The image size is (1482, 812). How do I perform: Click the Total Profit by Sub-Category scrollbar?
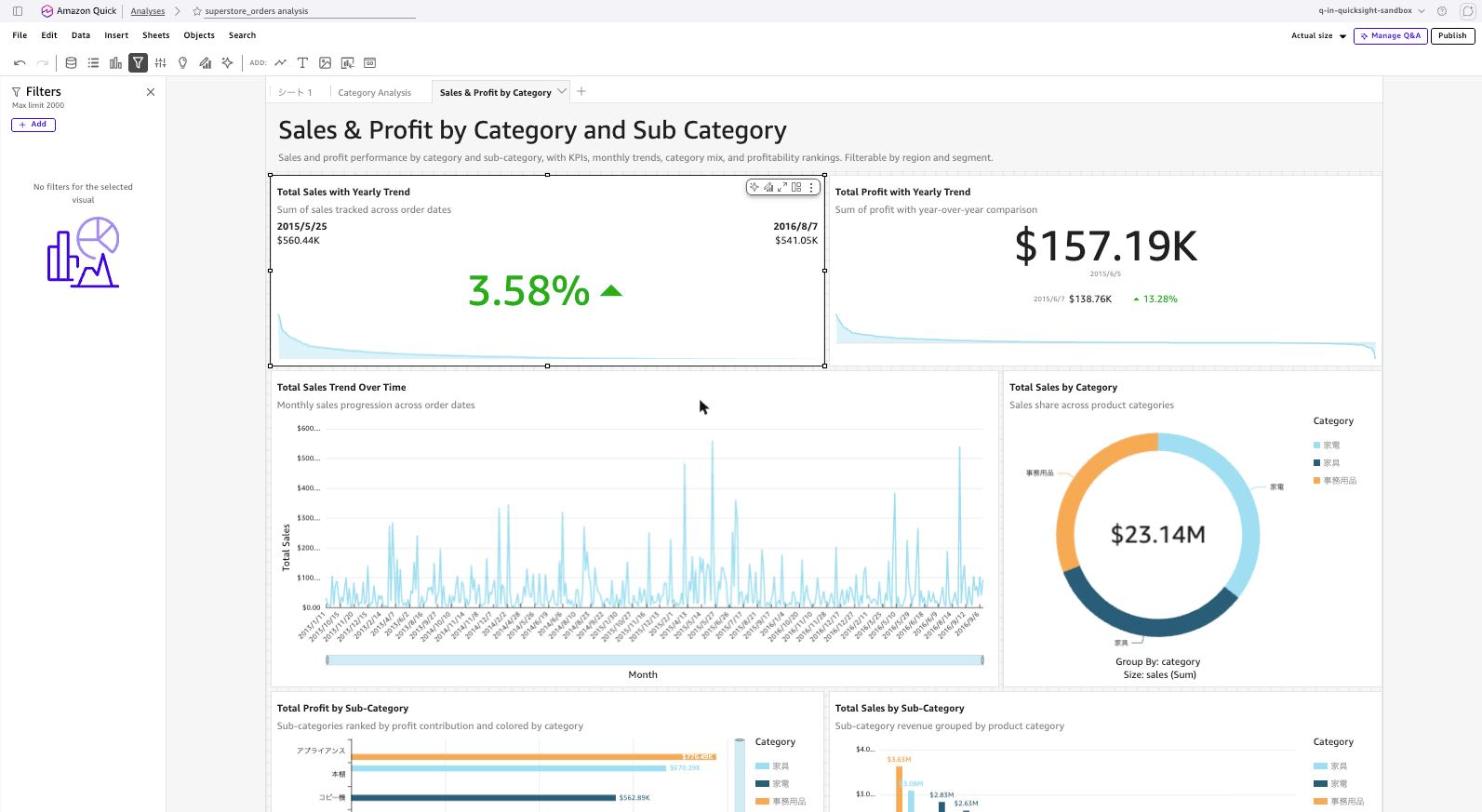click(740, 774)
